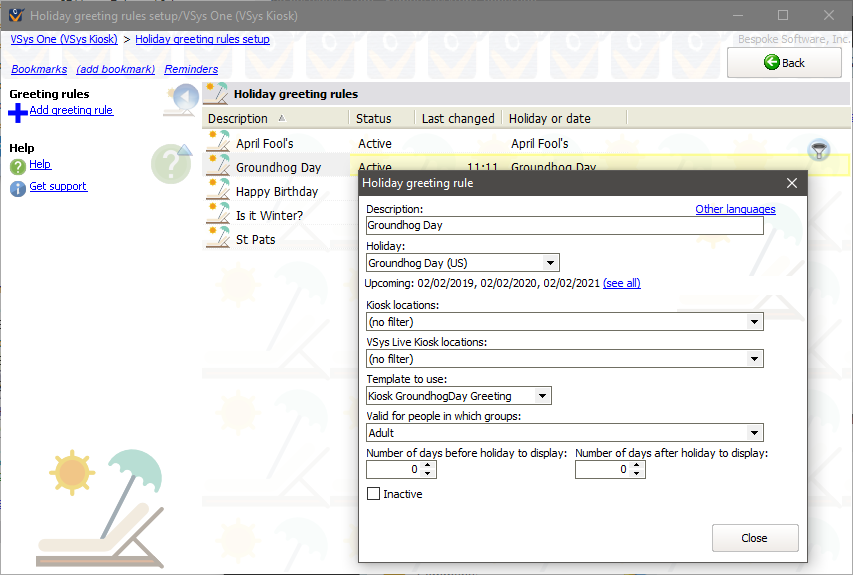Click the St Pats row icon
Screen dimensions: 853x575
pyautogui.click(x=219, y=239)
